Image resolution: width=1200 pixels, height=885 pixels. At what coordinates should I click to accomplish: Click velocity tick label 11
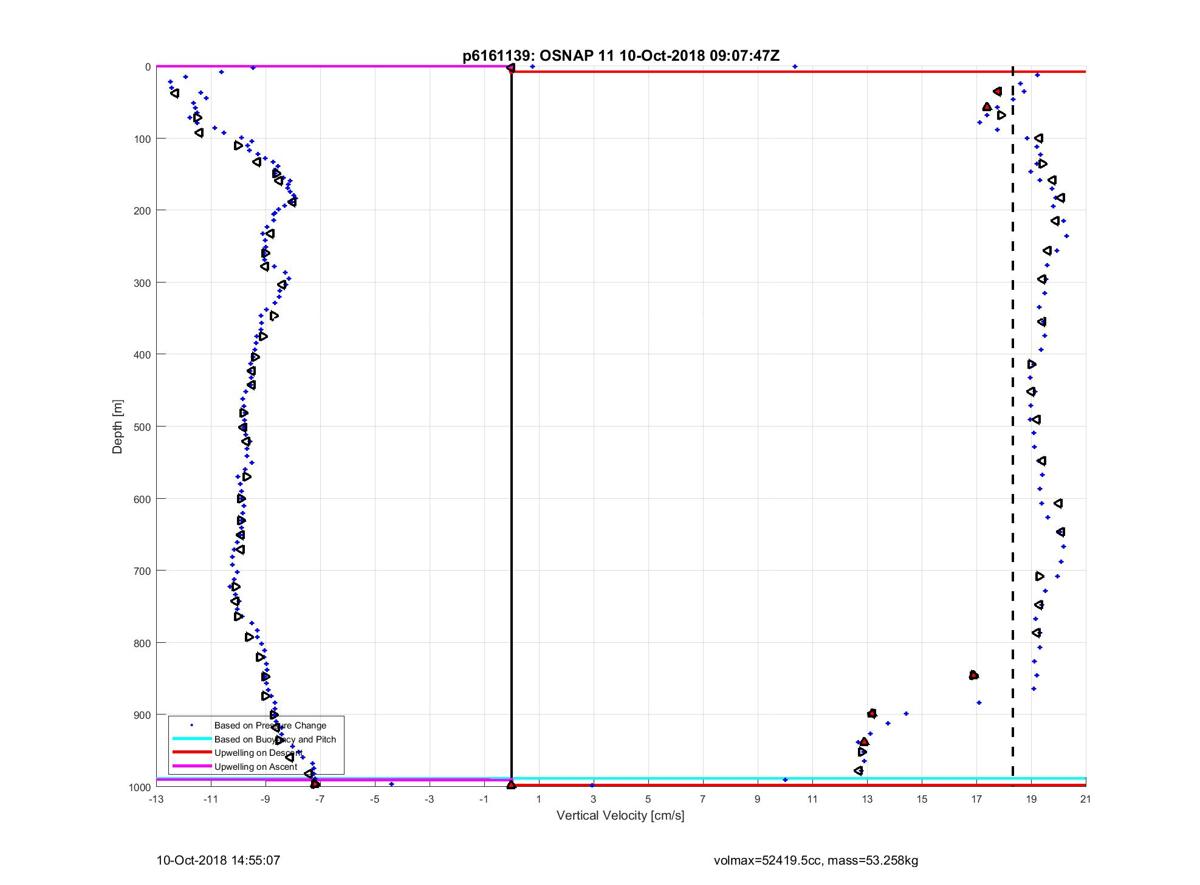coord(812,799)
